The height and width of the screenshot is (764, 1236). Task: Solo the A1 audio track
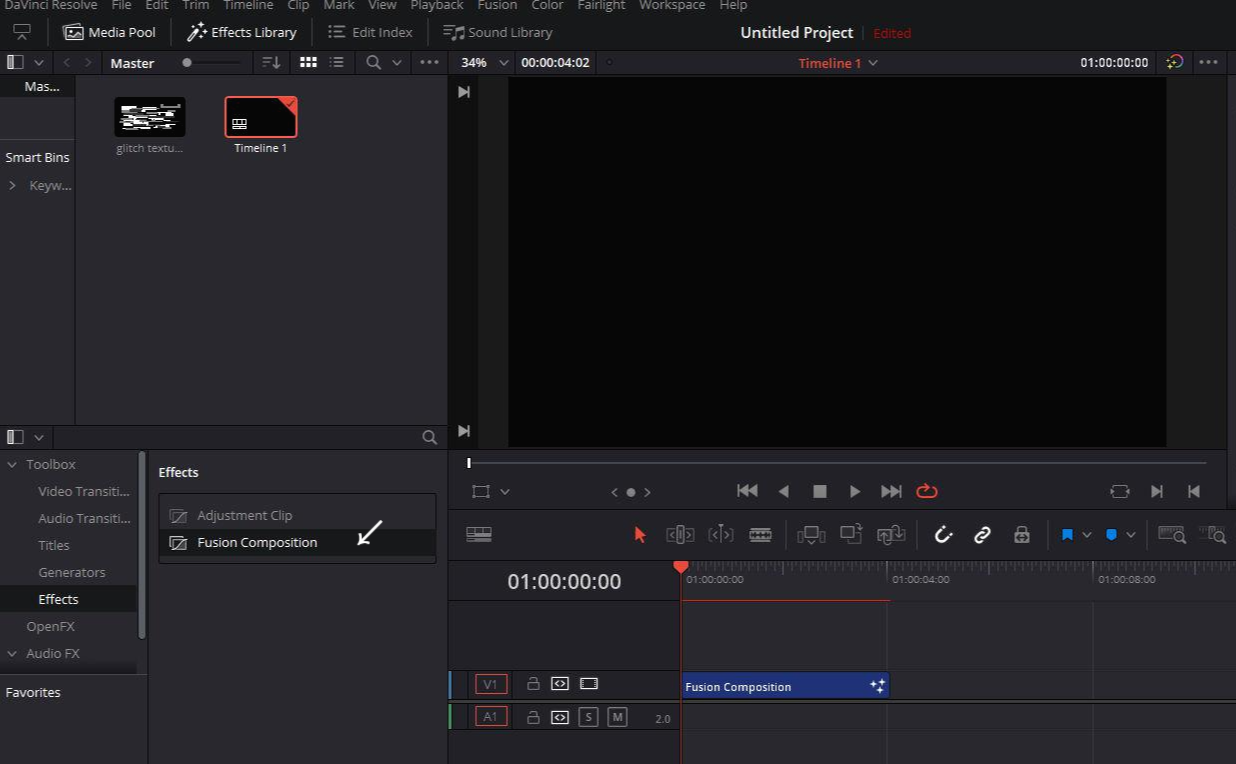click(588, 717)
